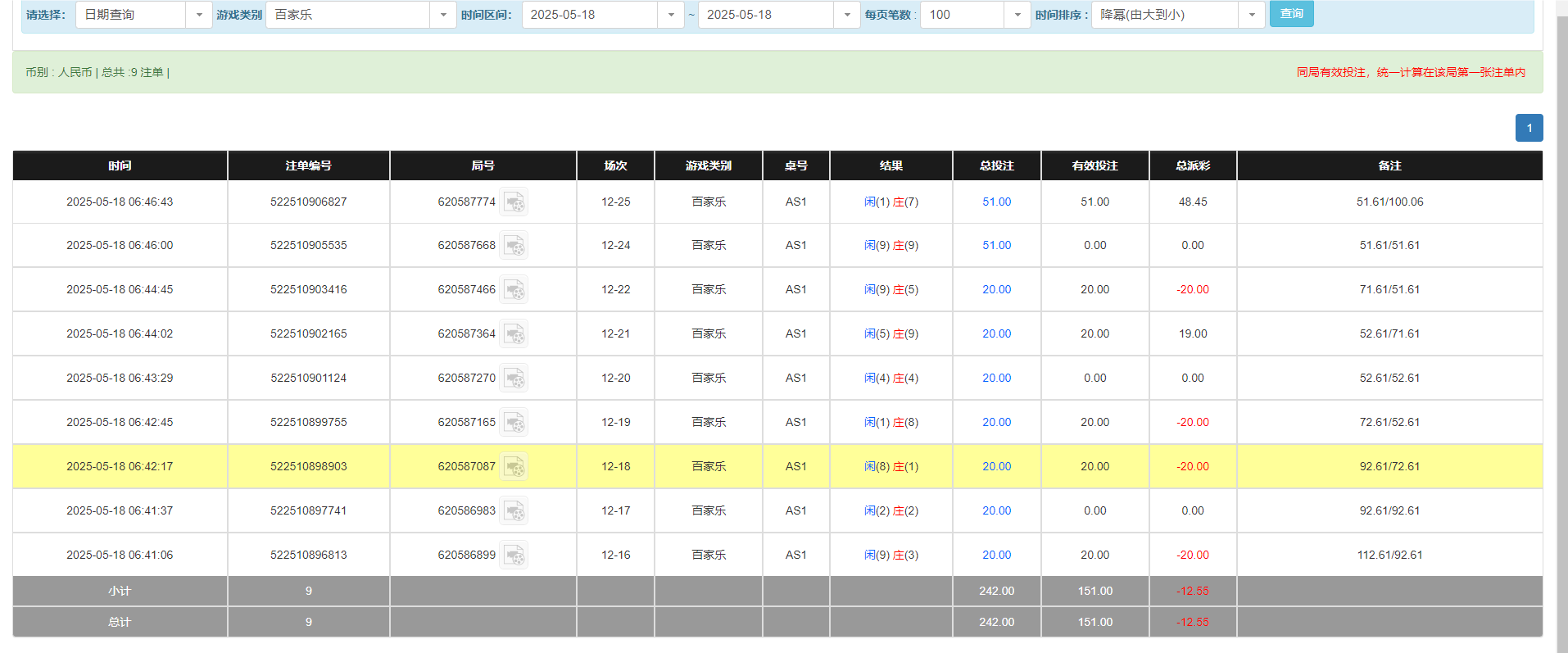
Task: Click total bet 20.00 link at 06:41:06
Action: tap(996, 555)
